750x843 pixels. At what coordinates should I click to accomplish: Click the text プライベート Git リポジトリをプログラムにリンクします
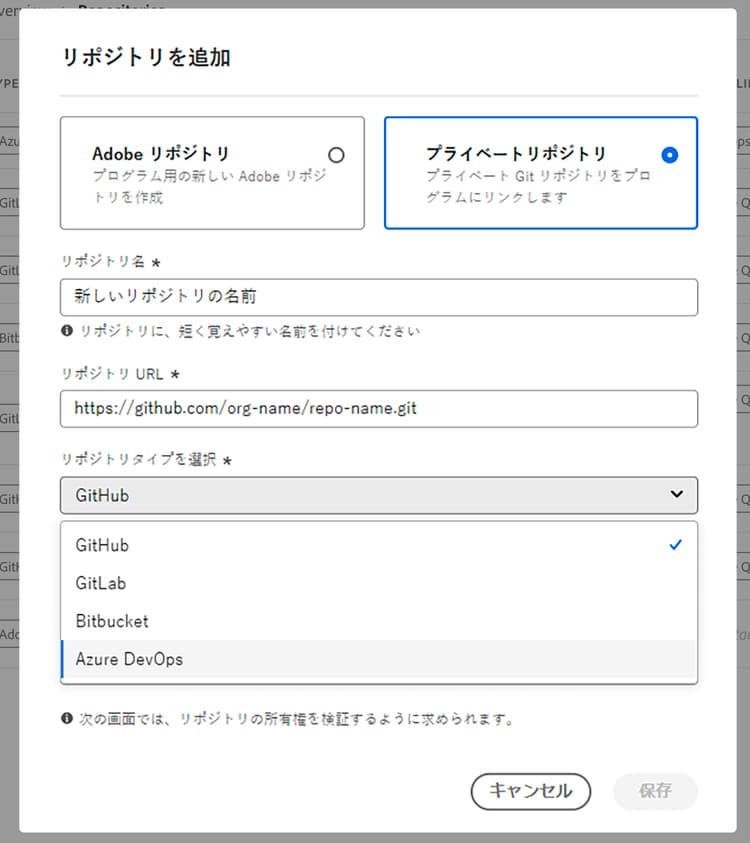coord(539,187)
